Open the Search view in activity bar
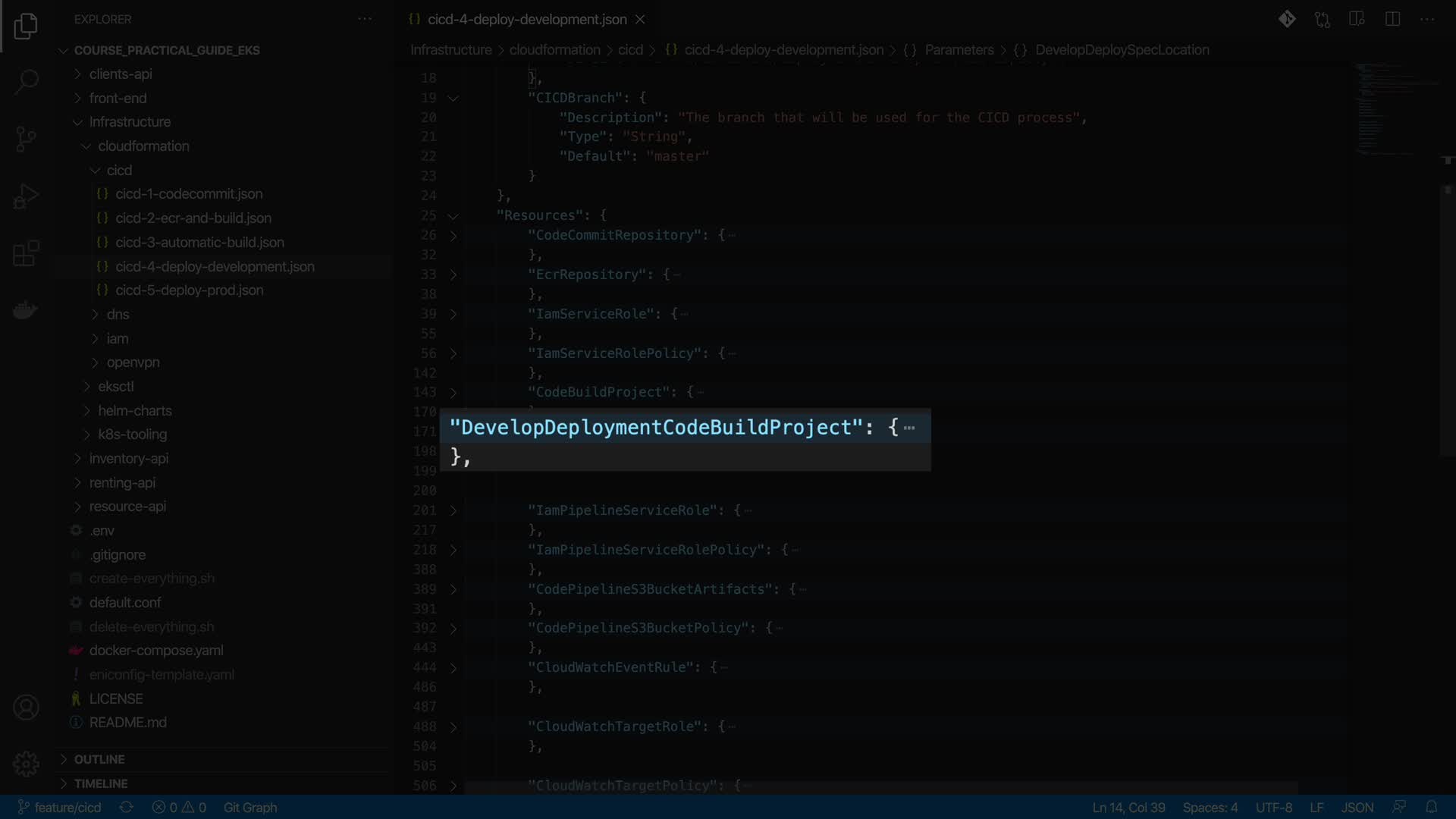 point(26,82)
